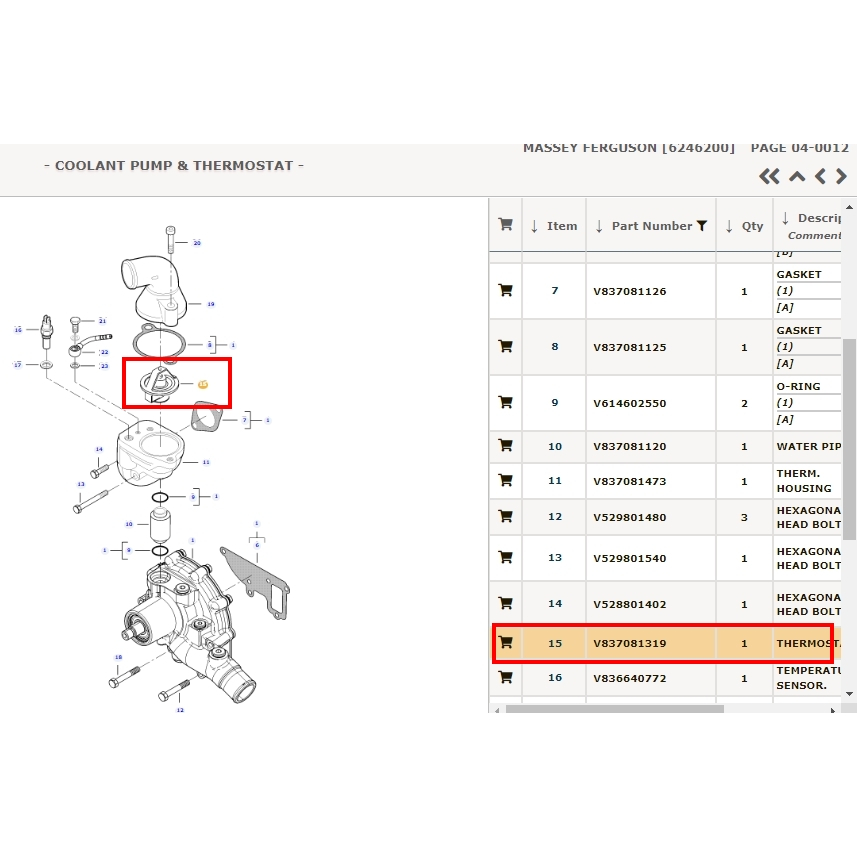Click cart icon for temperature sensor item 16
Image resolution: width=857 pixels, height=857 pixels.
coord(505,678)
